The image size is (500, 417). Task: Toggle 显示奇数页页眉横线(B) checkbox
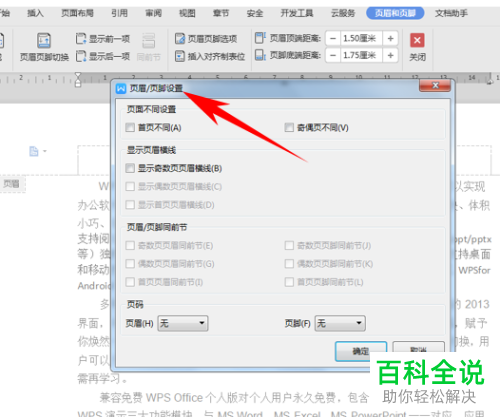pyautogui.click(x=130, y=168)
